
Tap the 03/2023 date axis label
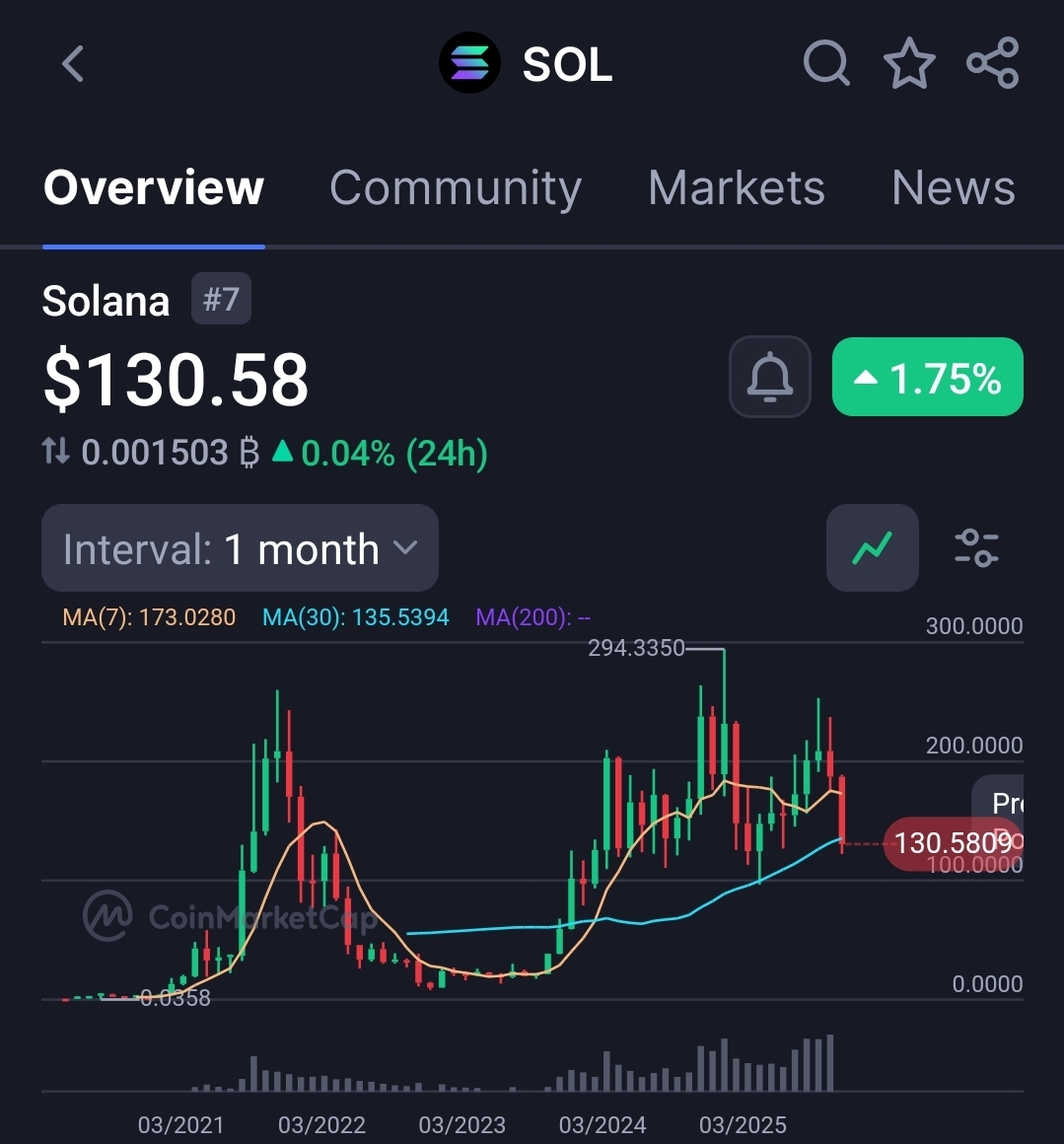pos(461,1124)
